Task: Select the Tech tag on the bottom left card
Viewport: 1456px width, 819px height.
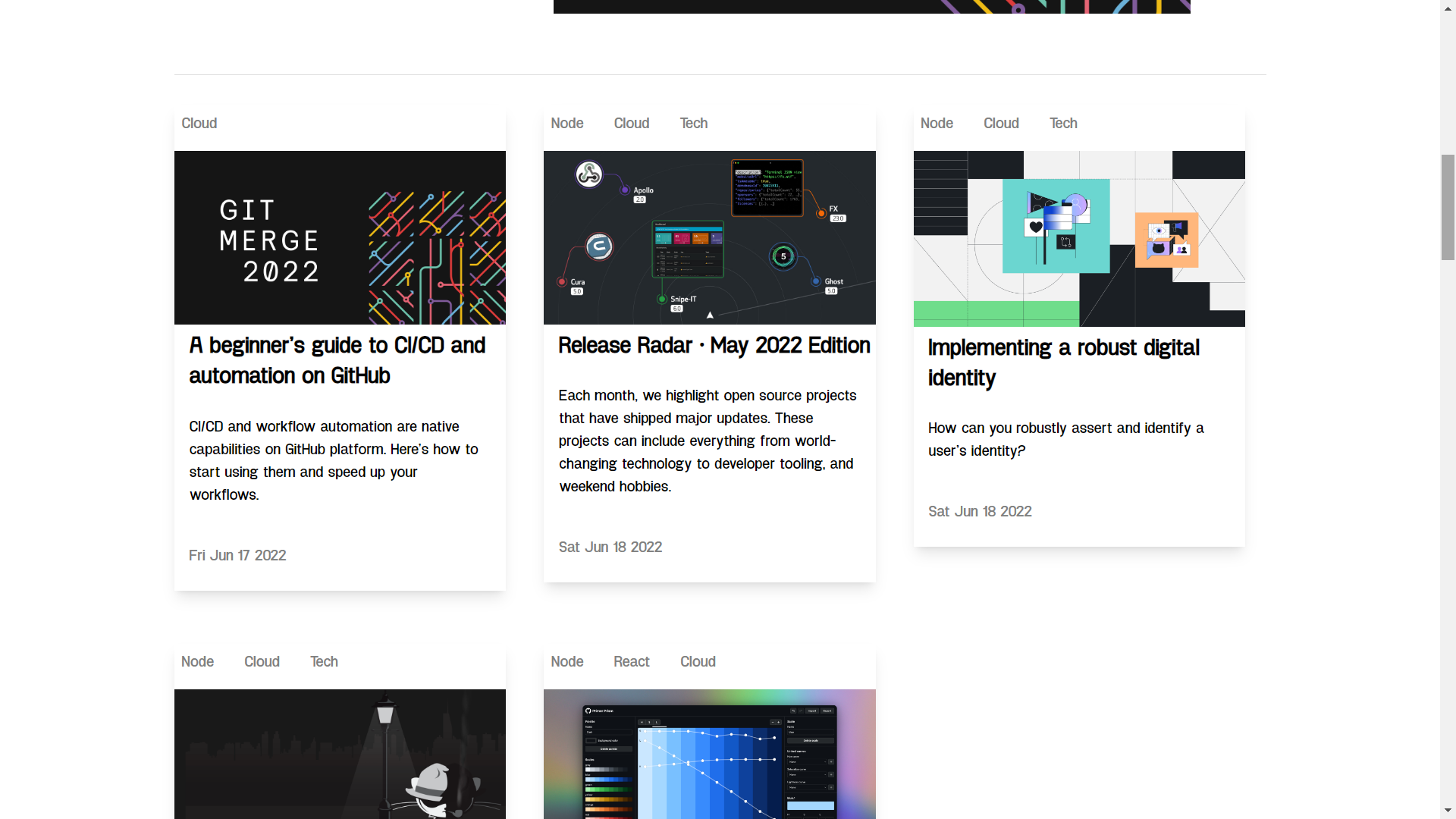Action: click(324, 662)
